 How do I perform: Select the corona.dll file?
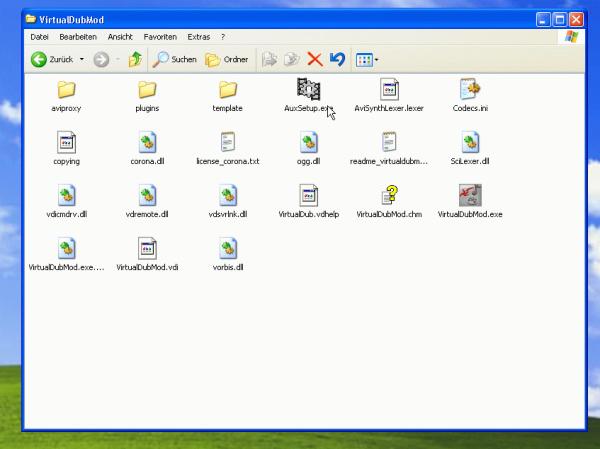click(147, 143)
